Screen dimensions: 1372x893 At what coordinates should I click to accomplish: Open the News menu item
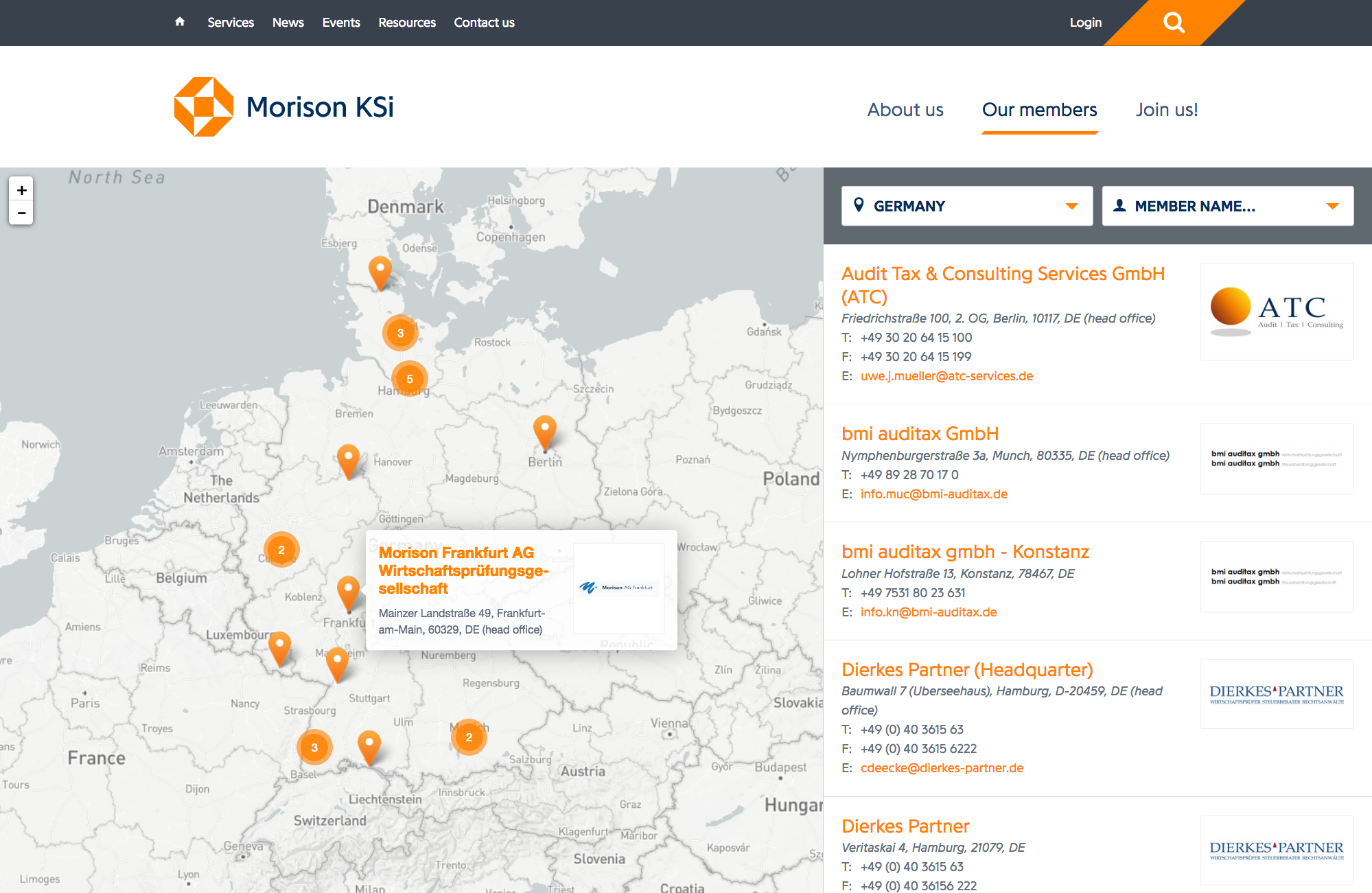288,23
